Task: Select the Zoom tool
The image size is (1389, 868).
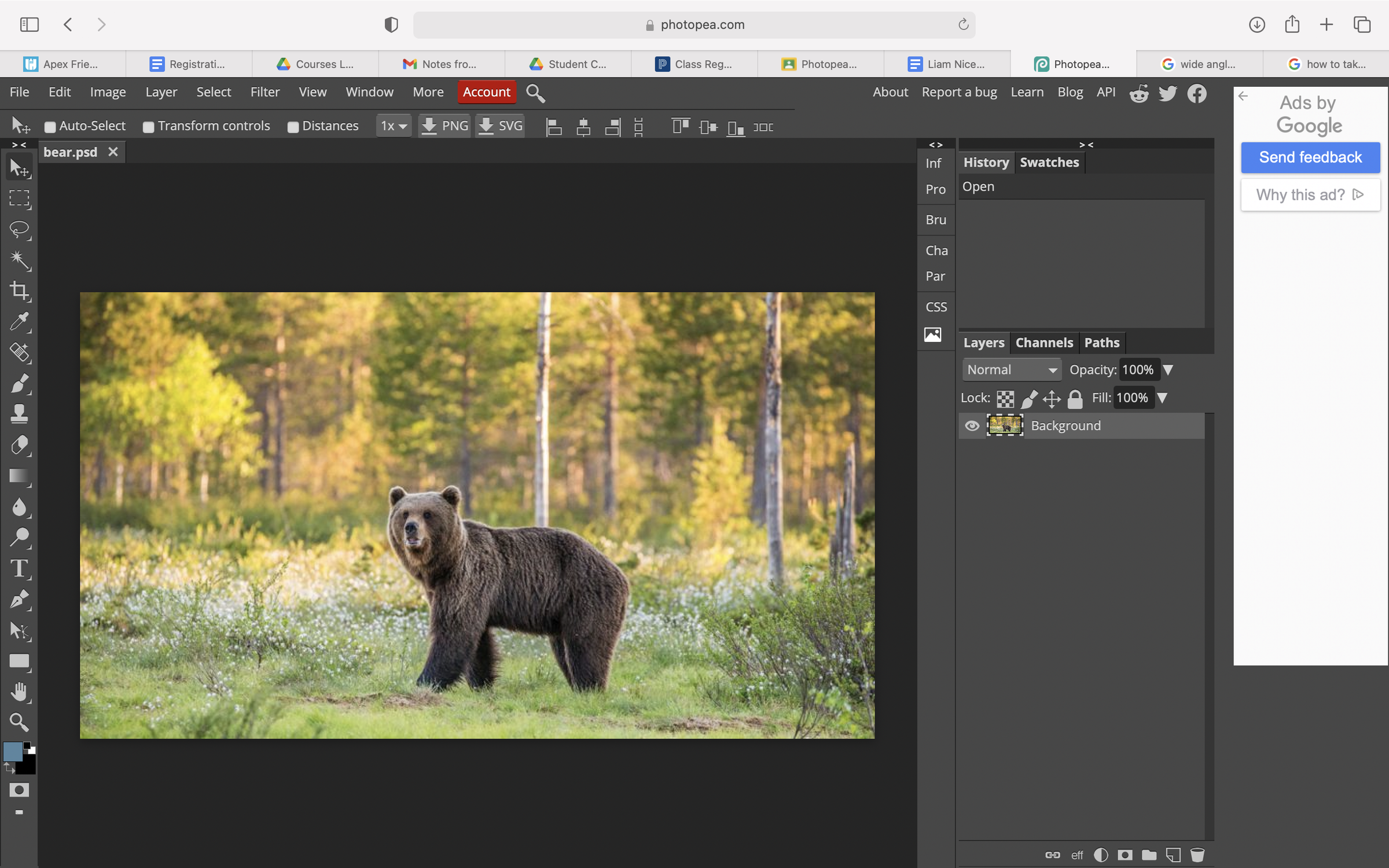Action: click(x=20, y=722)
